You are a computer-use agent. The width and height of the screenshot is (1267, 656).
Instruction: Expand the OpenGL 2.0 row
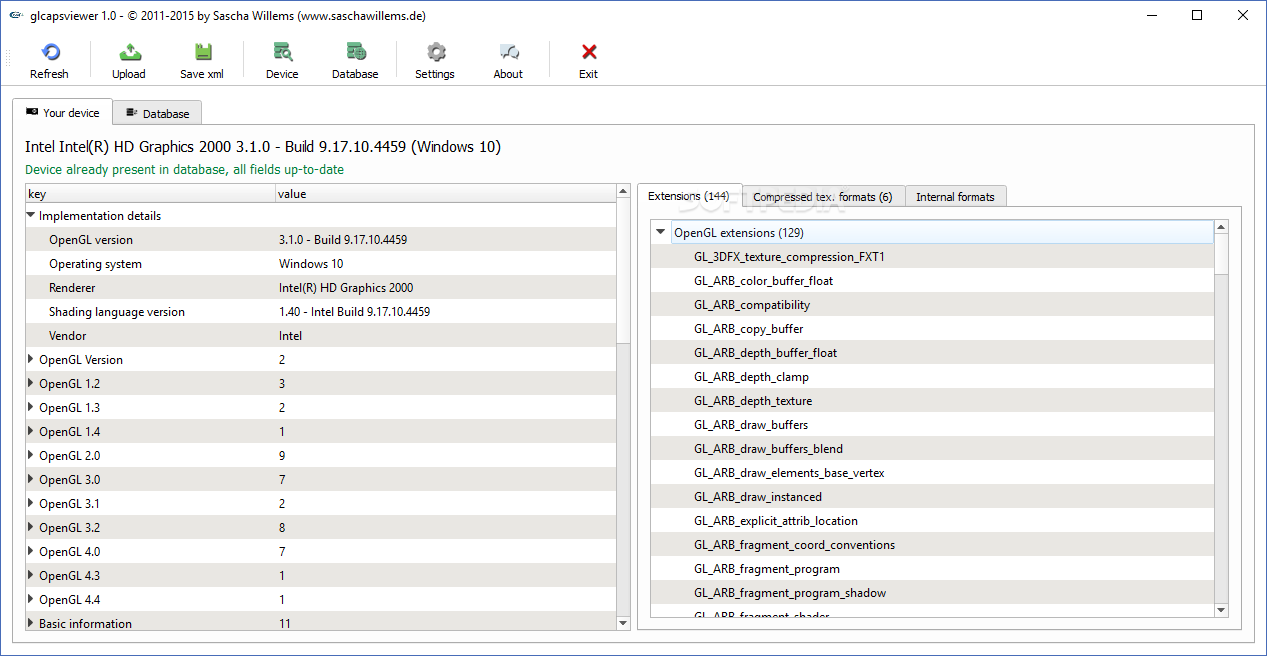(31, 455)
